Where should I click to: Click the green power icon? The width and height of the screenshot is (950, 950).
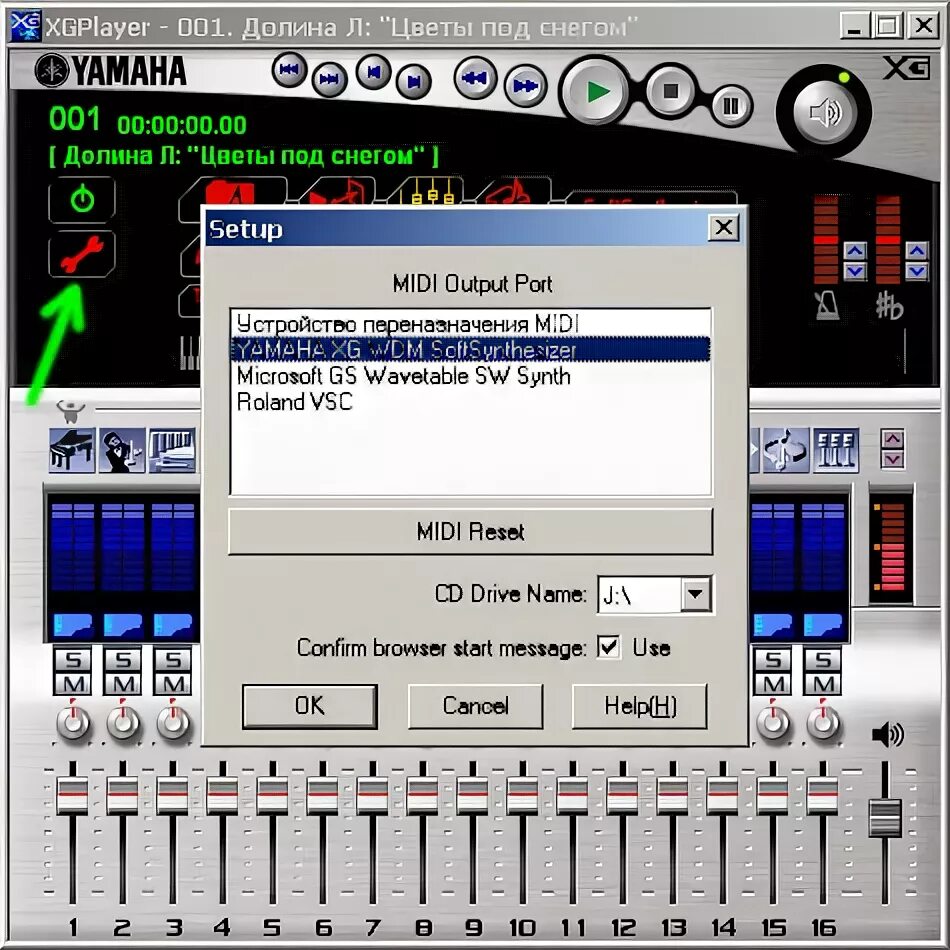[82, 199]
